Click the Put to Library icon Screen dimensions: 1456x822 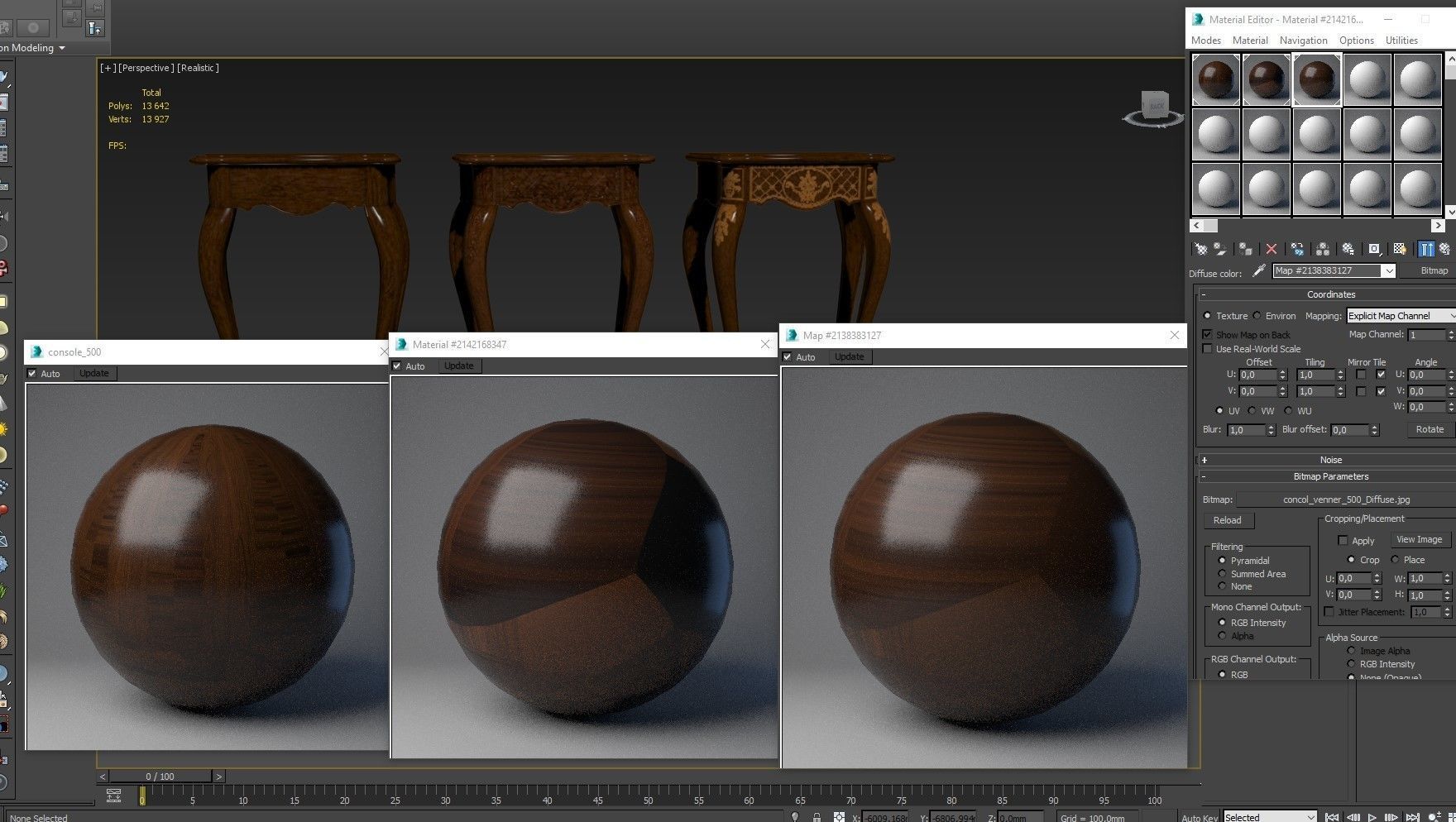coord(1348,249)
